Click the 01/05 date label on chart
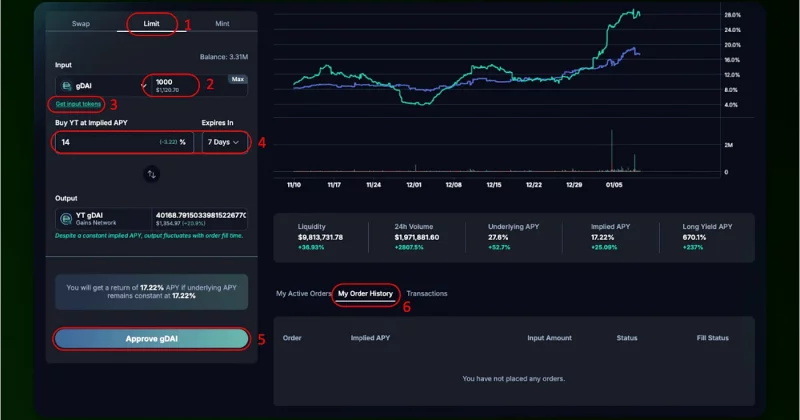 pyautogui.click(x=614, y=185)
